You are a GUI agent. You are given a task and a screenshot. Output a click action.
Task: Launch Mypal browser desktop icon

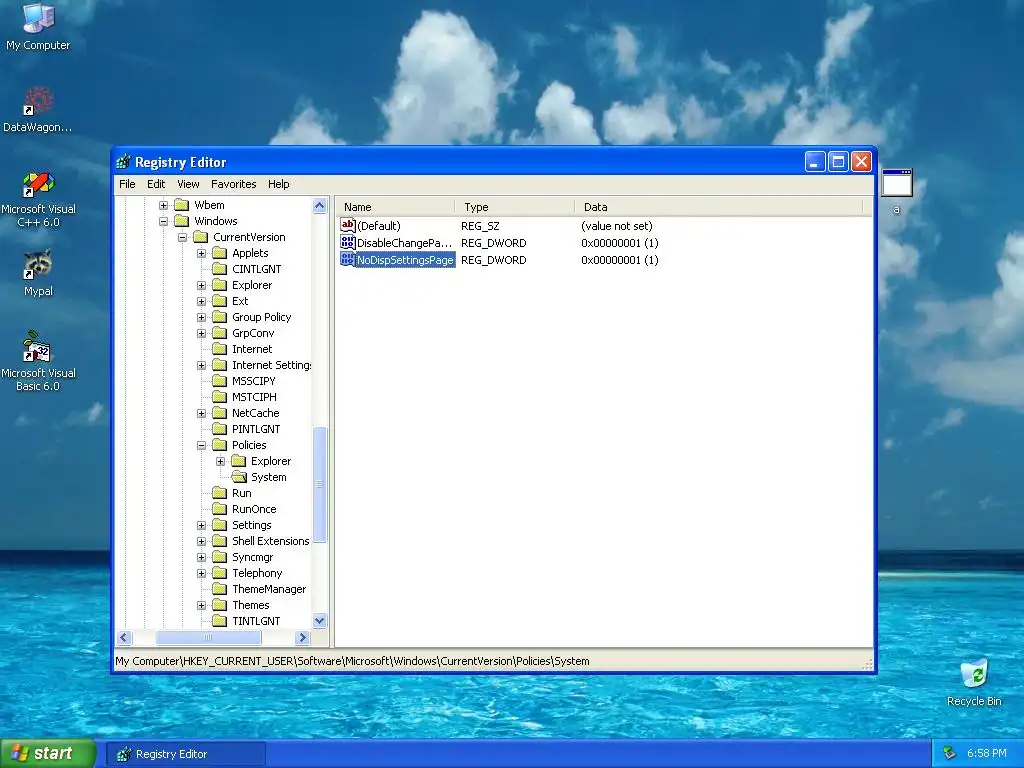pos(38,273)
